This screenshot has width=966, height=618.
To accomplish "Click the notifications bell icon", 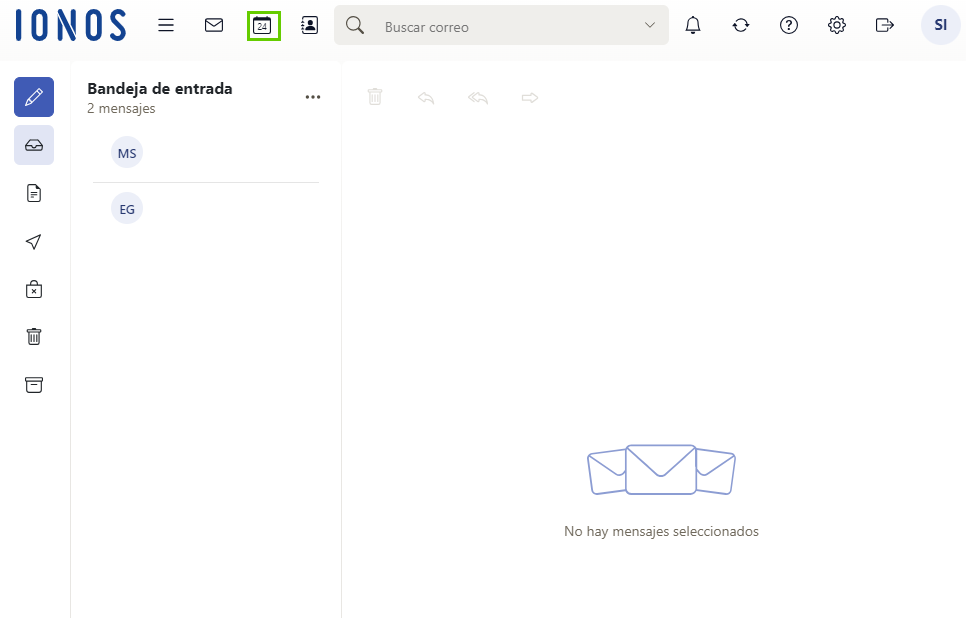I will coord(693,26).
